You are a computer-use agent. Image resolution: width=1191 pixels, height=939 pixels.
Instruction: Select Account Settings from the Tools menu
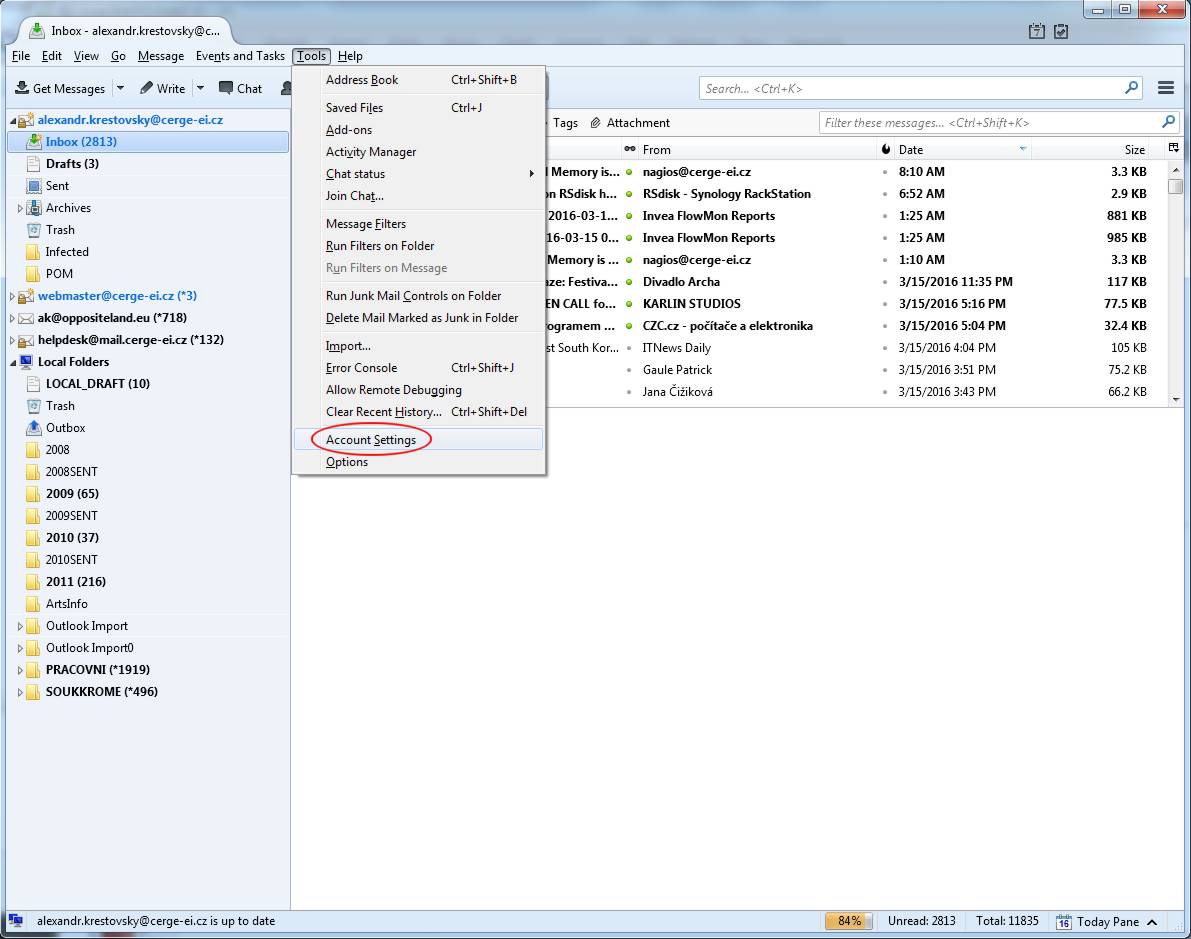pos(371,440)
